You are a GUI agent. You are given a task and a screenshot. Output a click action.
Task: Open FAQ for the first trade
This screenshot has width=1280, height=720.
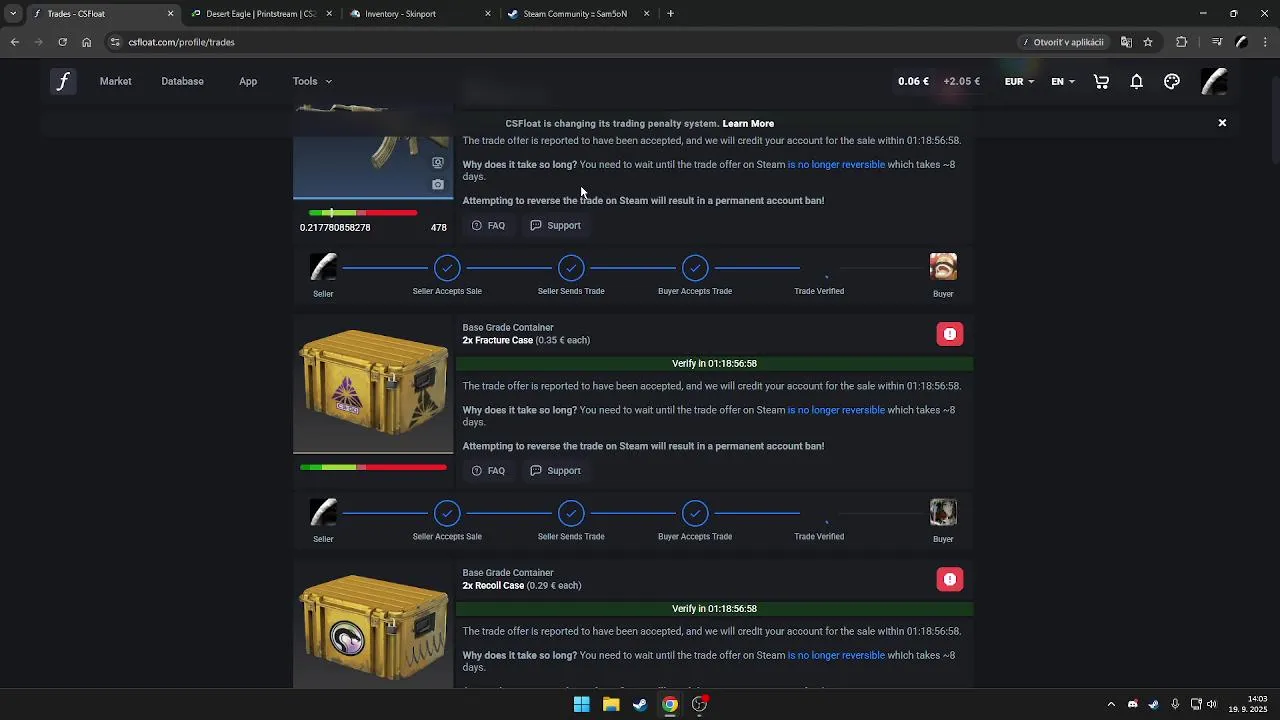coord(488,226)
